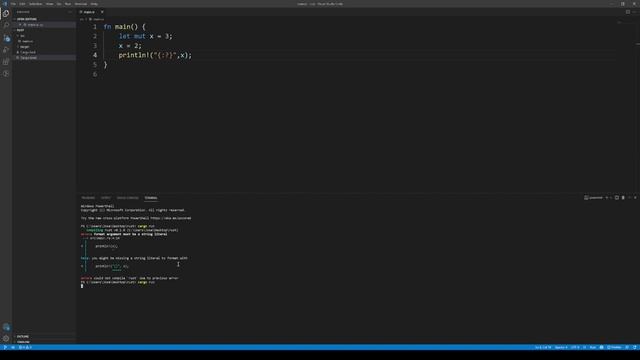This screenshot has width=640, height=360.
Task: Open the Manage gear in activity bar
Action: (x=6, y=338)
